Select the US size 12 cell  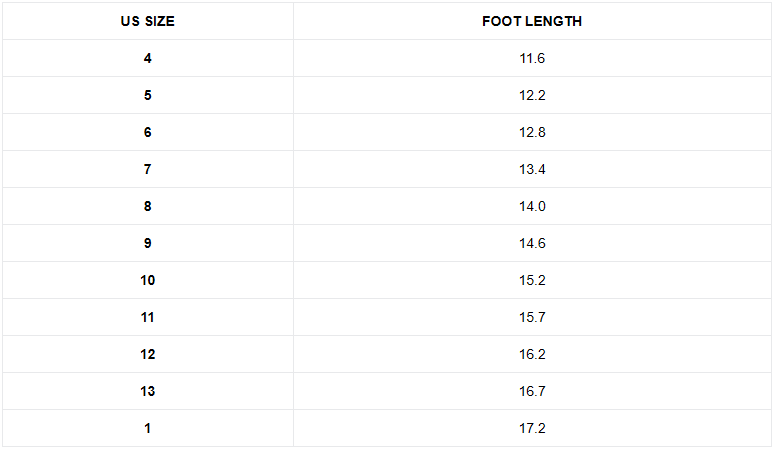147,354
